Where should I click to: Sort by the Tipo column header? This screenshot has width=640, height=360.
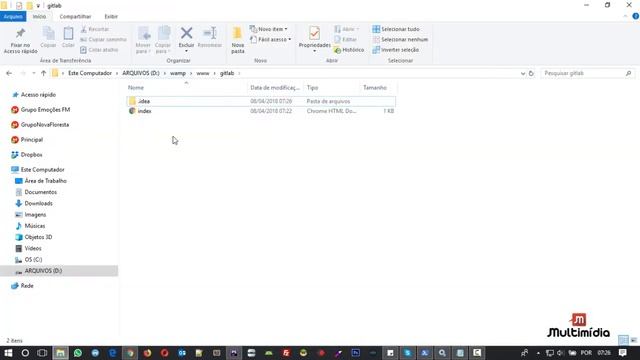(312, 88)
